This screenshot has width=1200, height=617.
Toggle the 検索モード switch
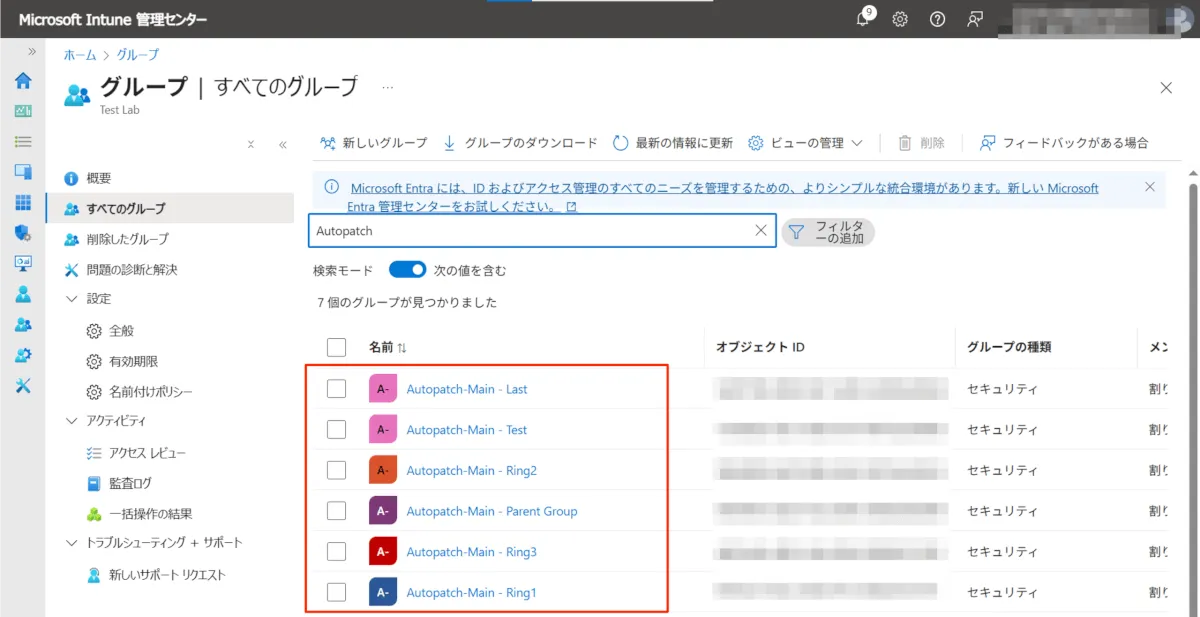[x=407, y=270]
